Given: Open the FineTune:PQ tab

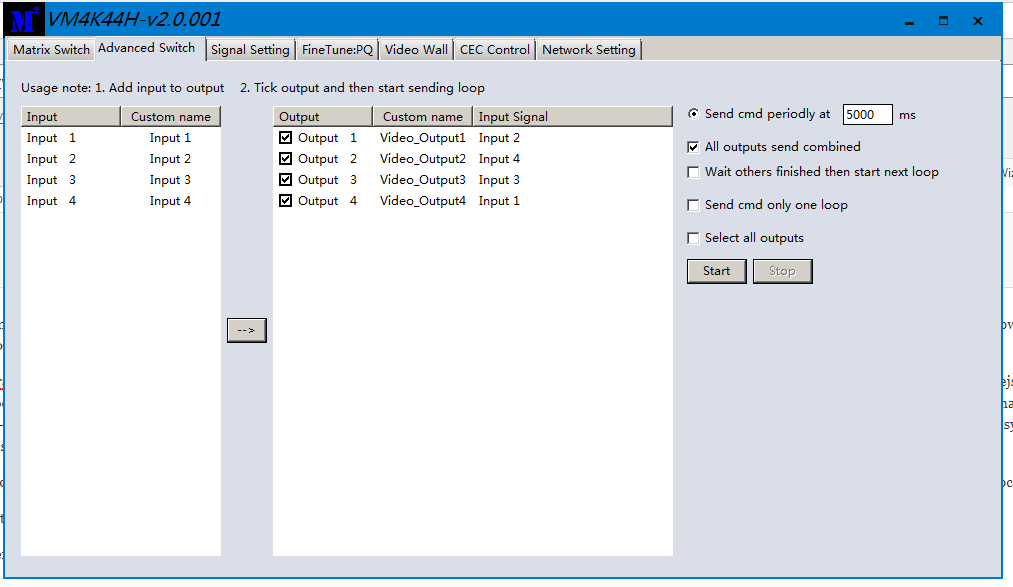Looking at the screenshot, I should coord(337,50).
